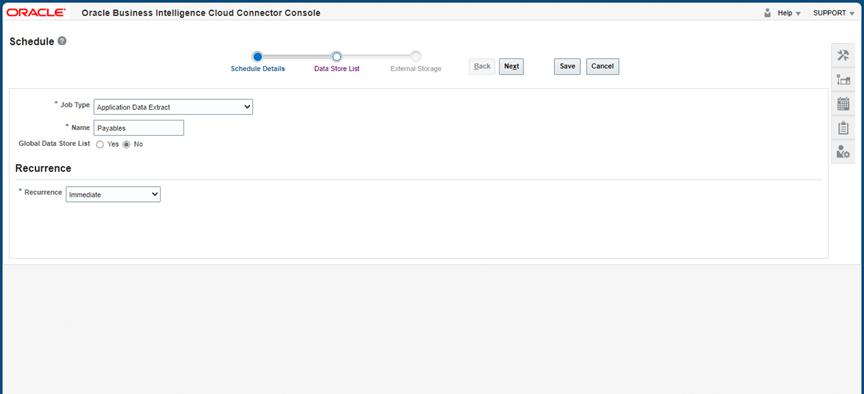The image size is (864, 394).
Task: Click the Name input field containing Payables
Action: pos(139,128)
